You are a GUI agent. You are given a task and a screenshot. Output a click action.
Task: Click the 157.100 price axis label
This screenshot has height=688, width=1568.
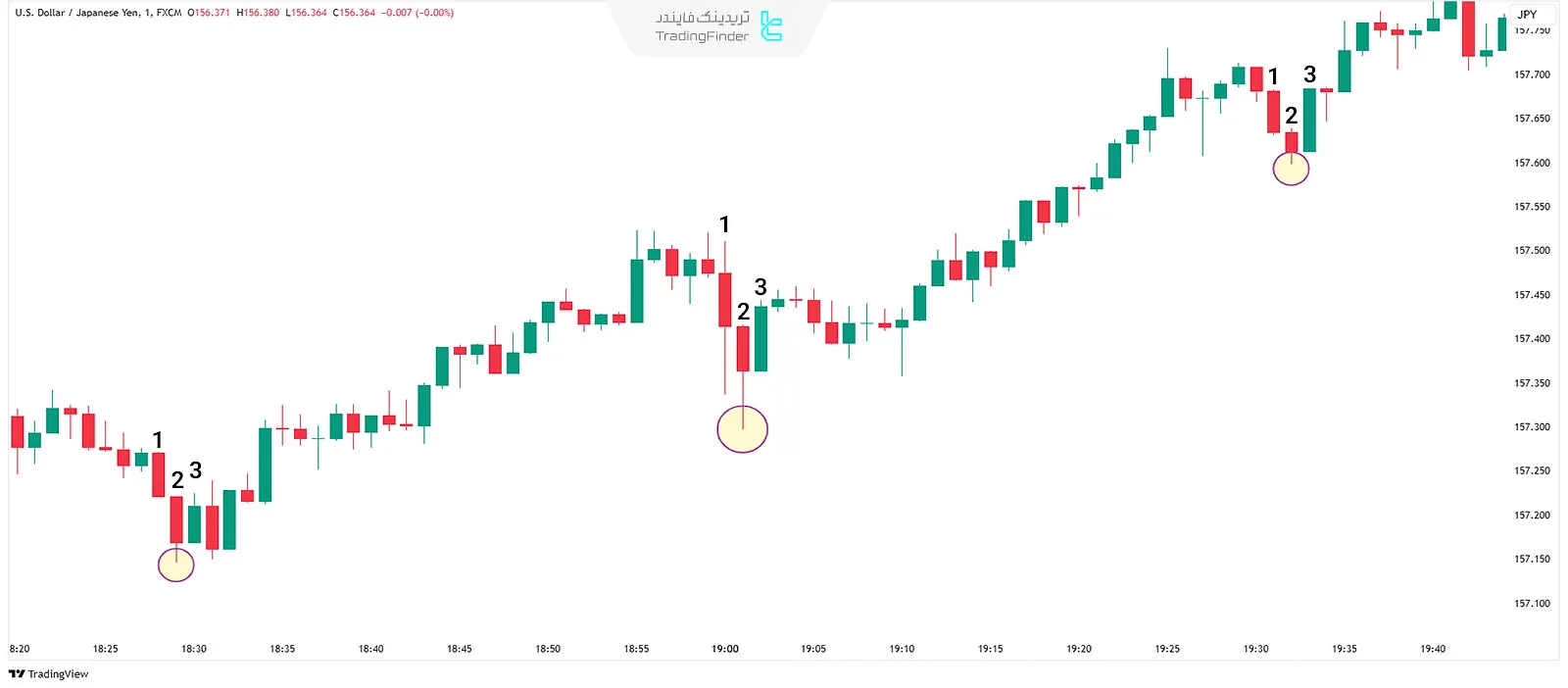coord(1532,604)
